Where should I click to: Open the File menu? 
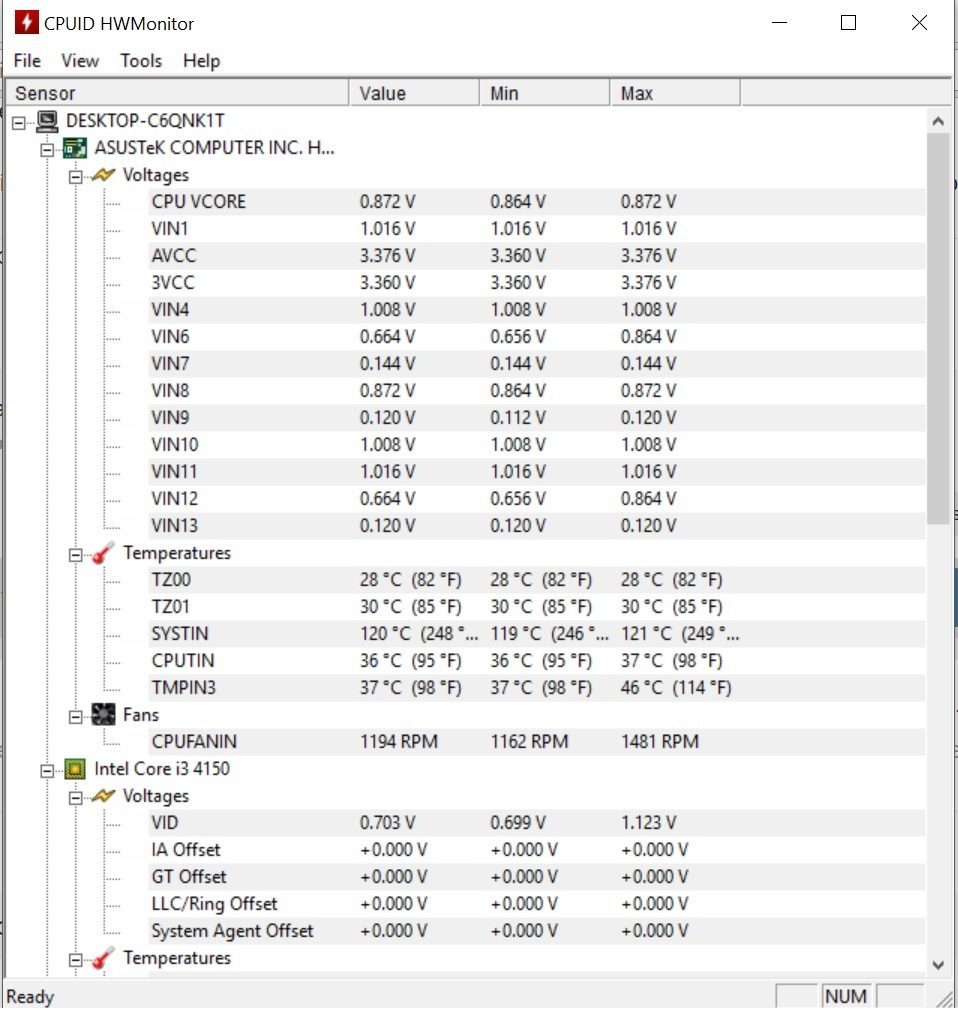point(27,61)
